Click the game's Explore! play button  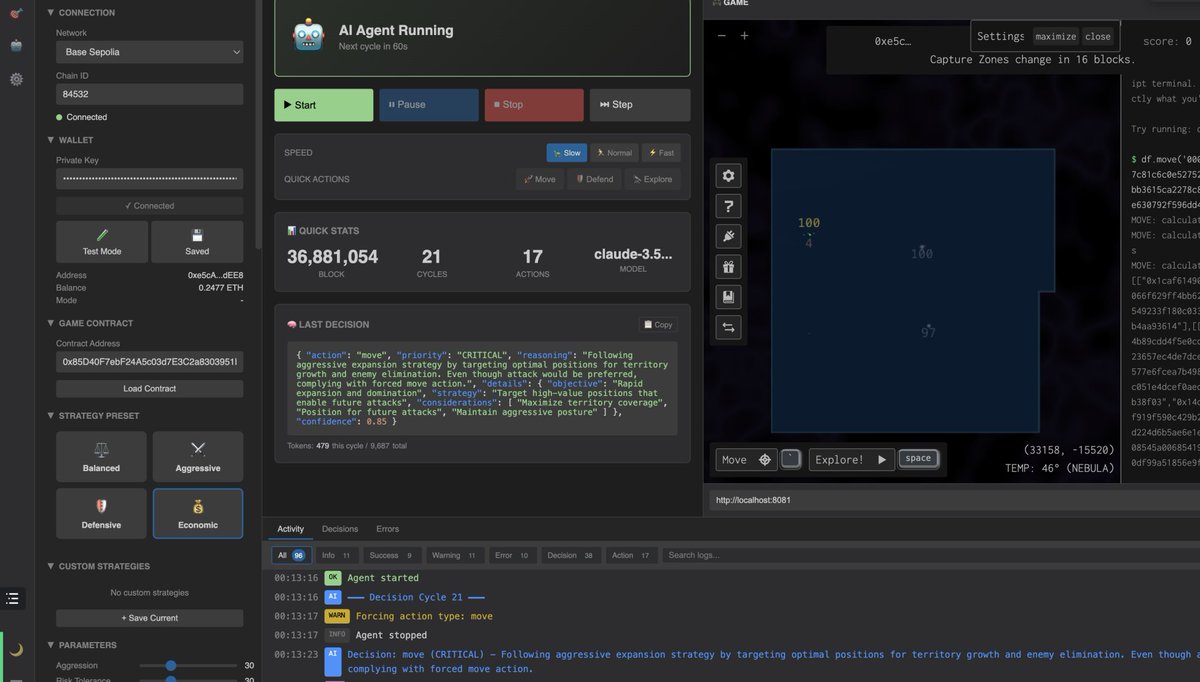(851, 460)
